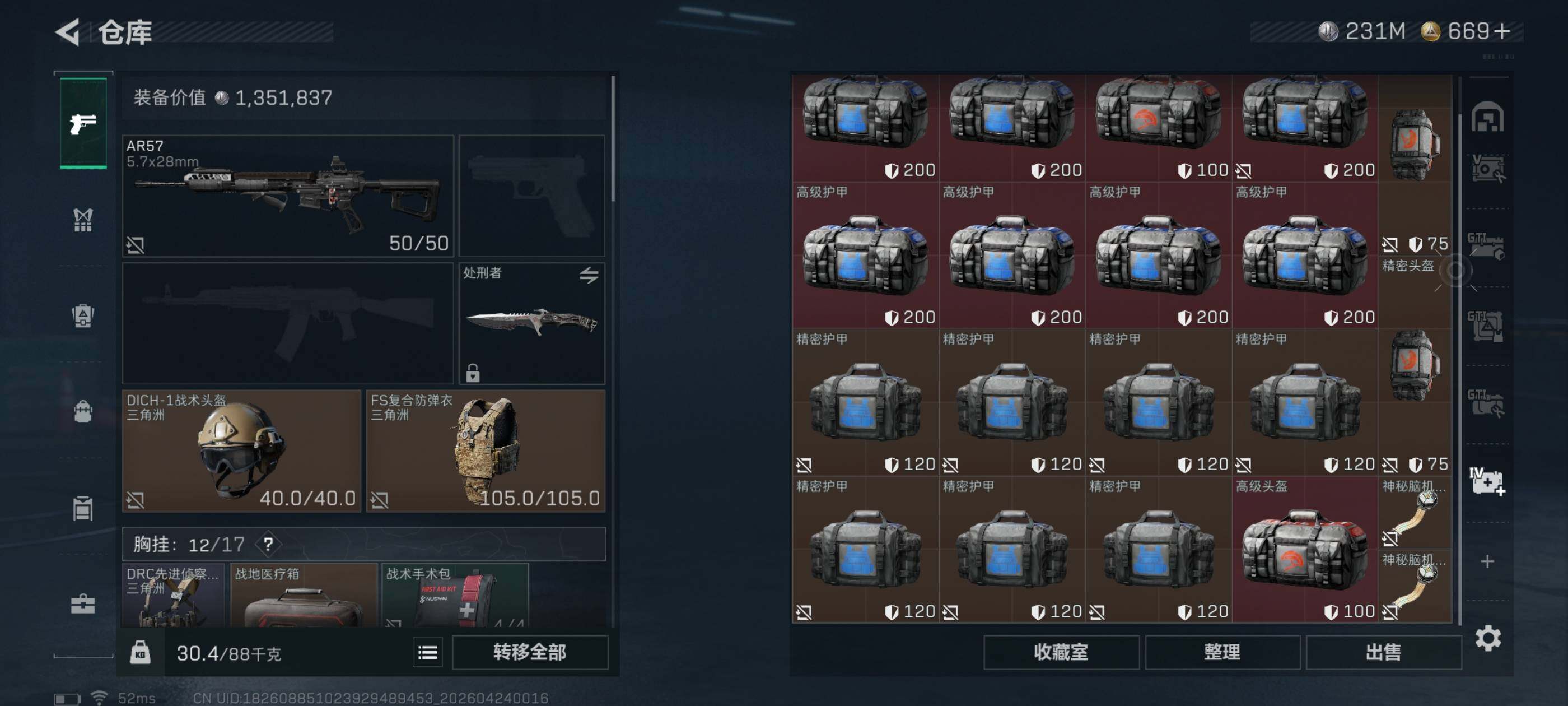Open chest rig help question mark
The image size is (1568, 706).
coord(268,544)
